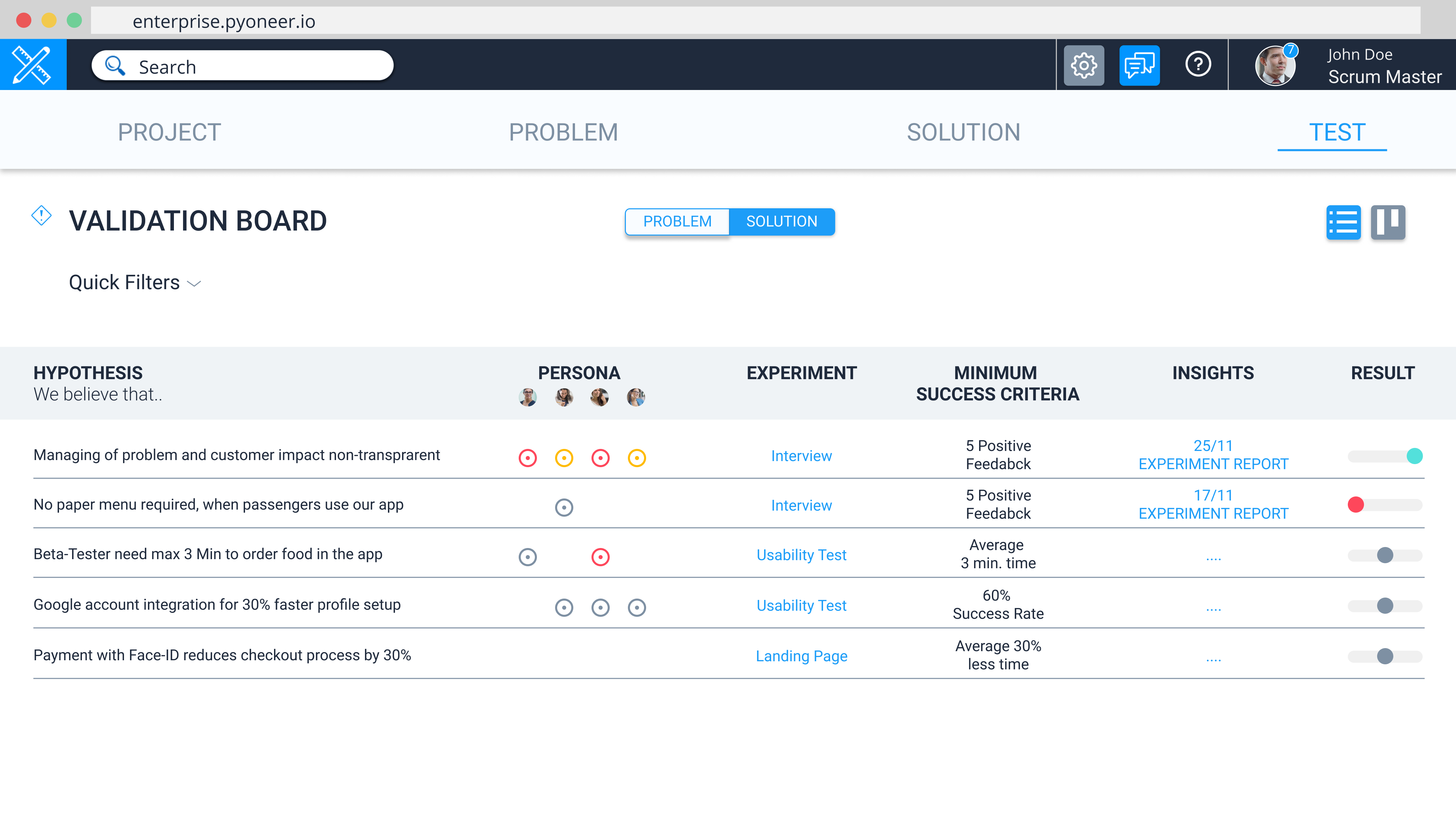Switch to board column view icon
1456x819 pixels.
[x=1388, y=222]
